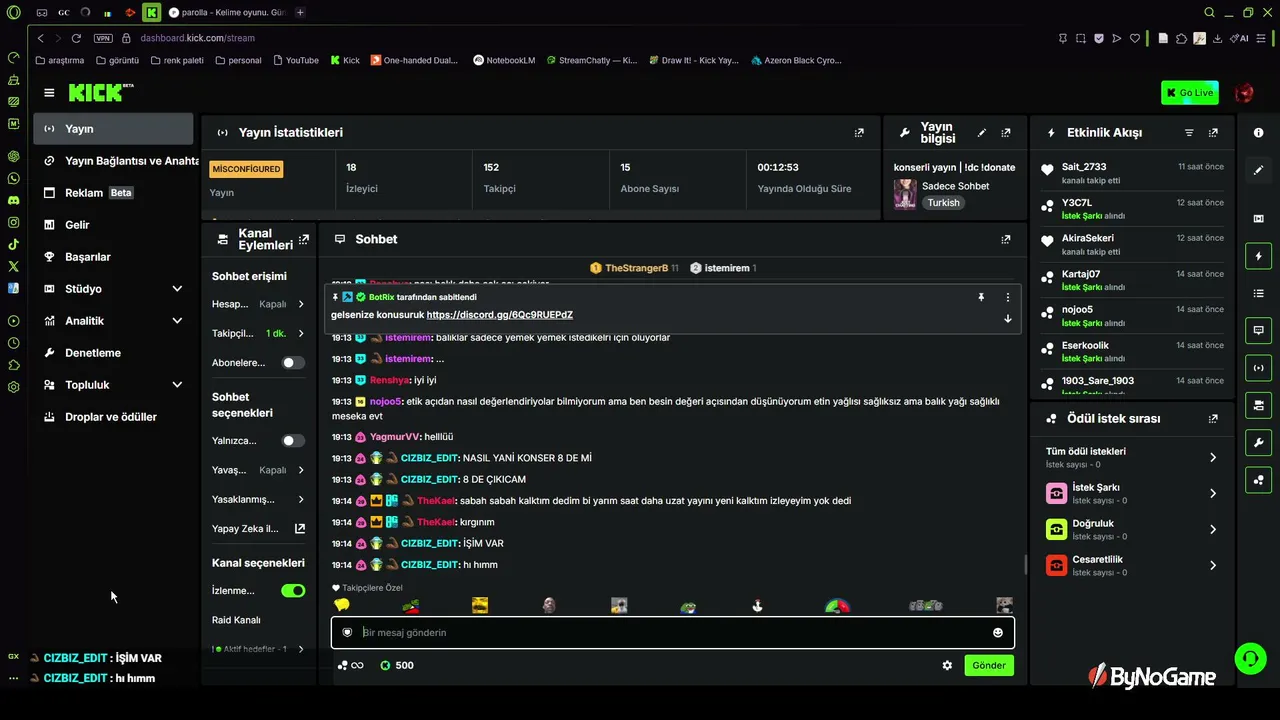Image resolution: width=1280 pixels, height=720 pixels.
Task: Open chat settings via the gear icon
Action: click(947, 665)
